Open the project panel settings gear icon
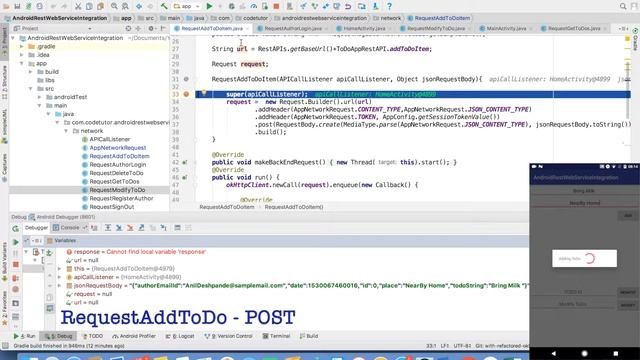This screenshot has width=640, height=360. [x=151, y=28]
